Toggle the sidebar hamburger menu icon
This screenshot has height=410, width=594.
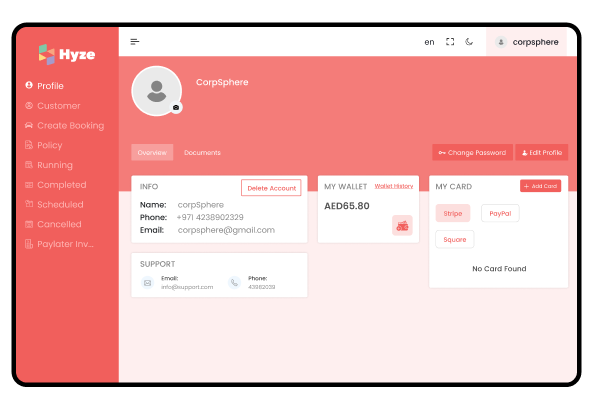pos(135,42)
